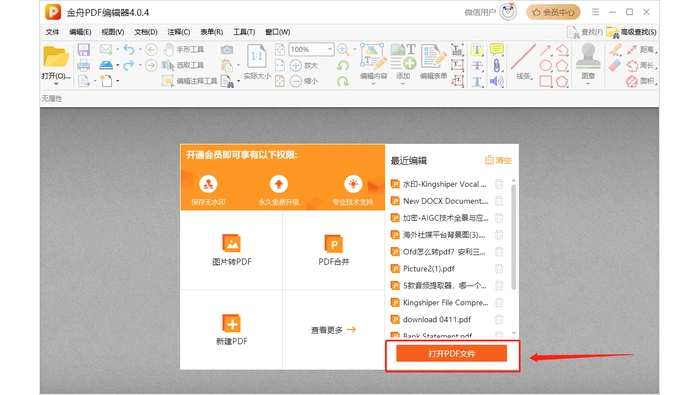Click the magnifier zoom tool icon

[x=343, y=49]
